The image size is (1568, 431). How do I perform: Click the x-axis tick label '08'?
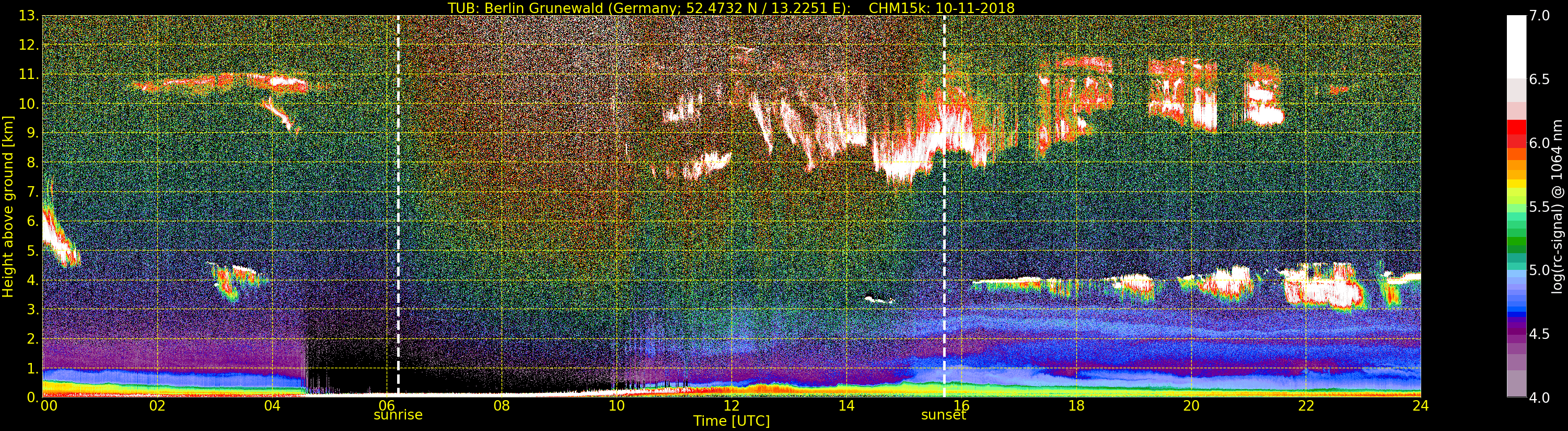coord(502,406)
